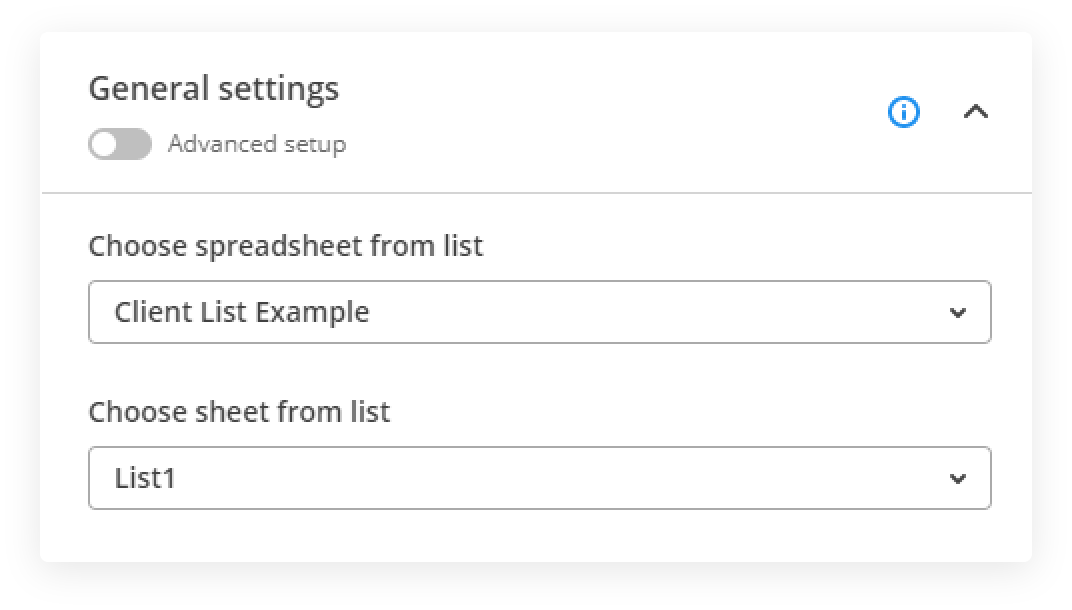Select the List1 value text
The height and width of the screenshot is (610, 1072).
pyautogui.click(x=146, y=478)
